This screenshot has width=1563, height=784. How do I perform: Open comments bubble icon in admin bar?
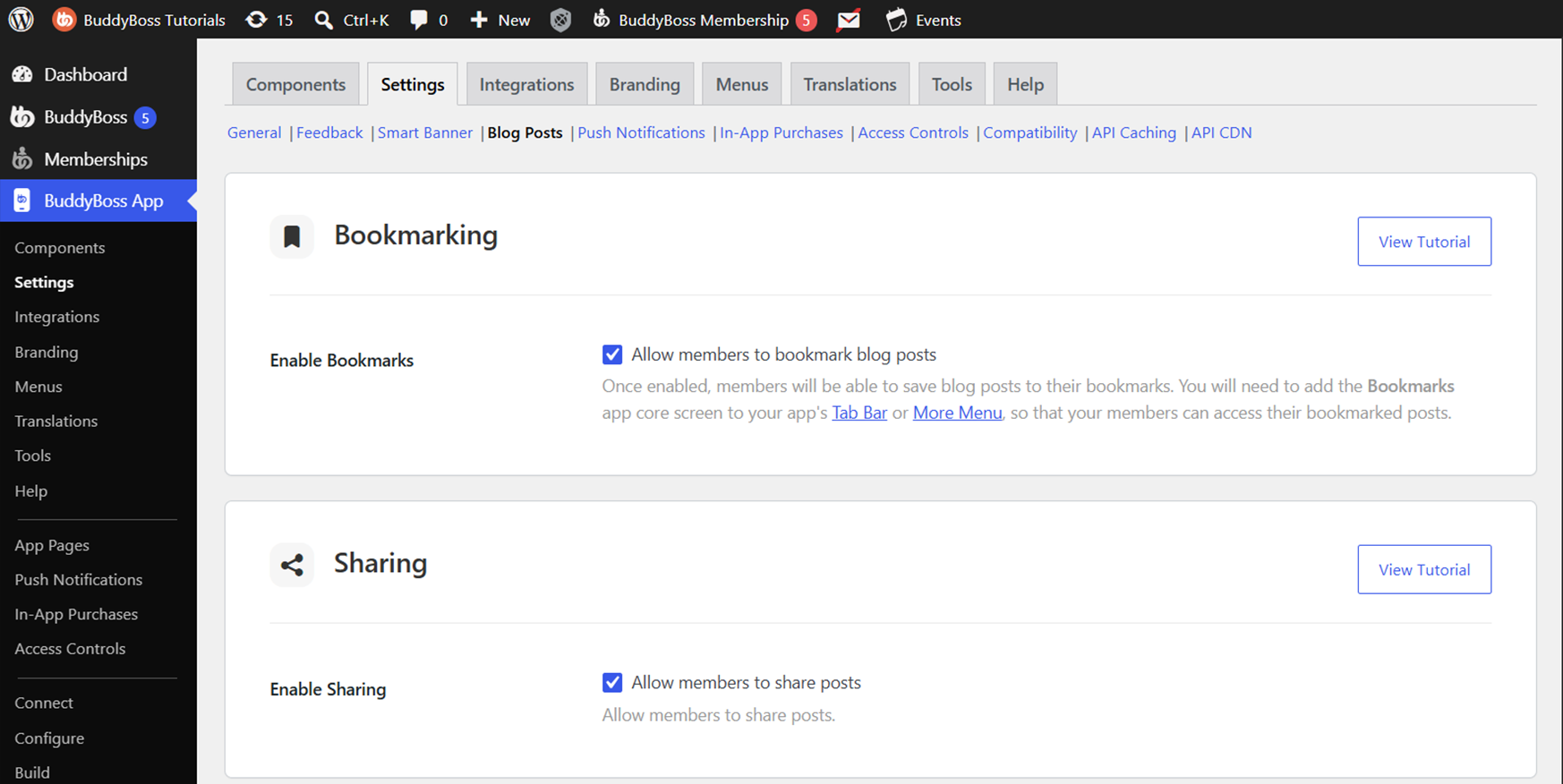pyautogui.click(x=418, y=20)
